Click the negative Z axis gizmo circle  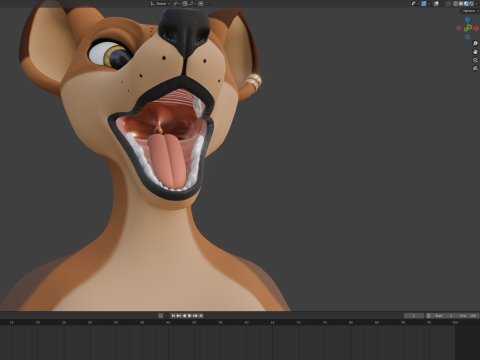[x=467, y=37]
